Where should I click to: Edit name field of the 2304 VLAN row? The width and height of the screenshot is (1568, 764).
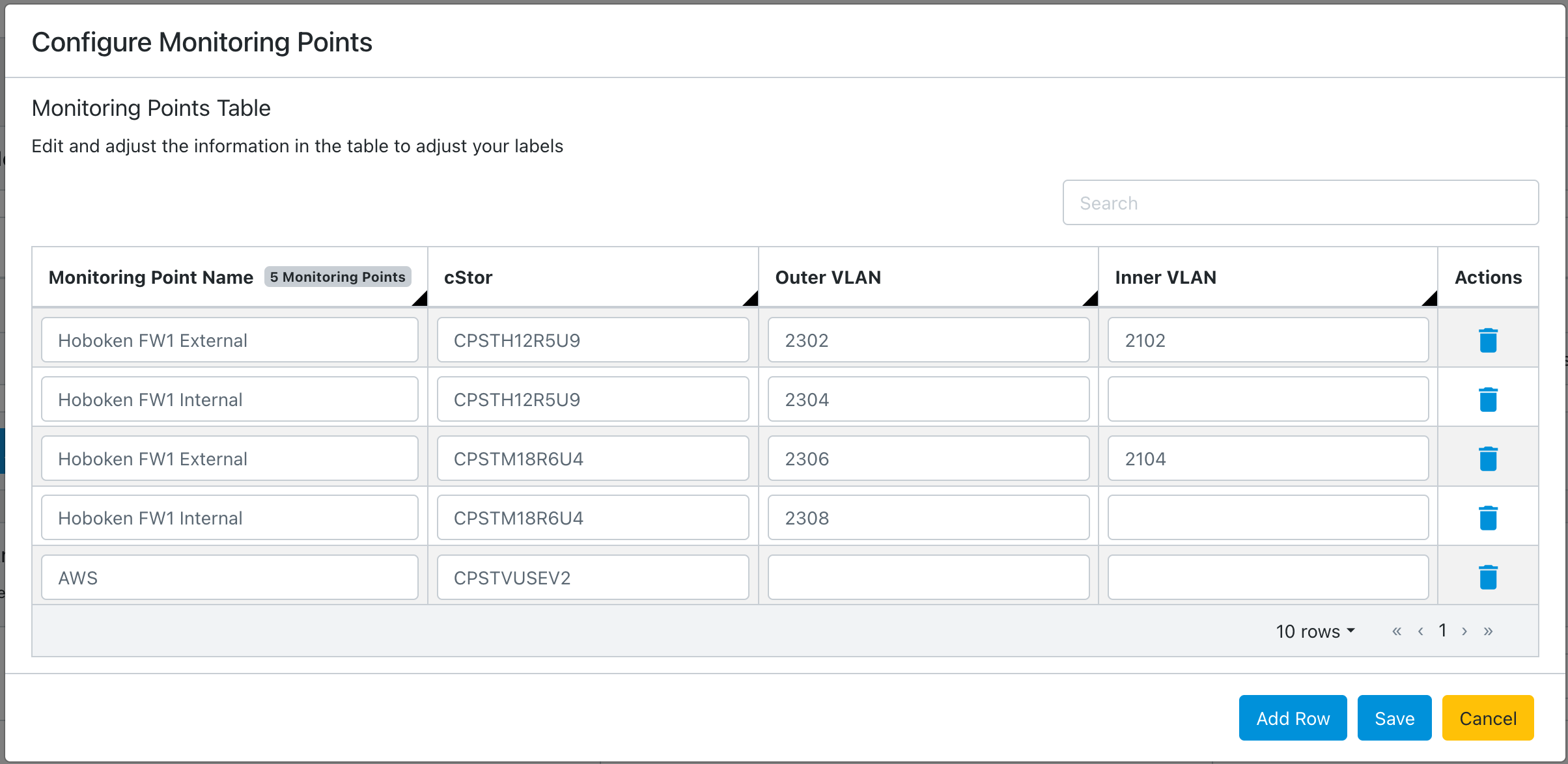coord(229,399)
